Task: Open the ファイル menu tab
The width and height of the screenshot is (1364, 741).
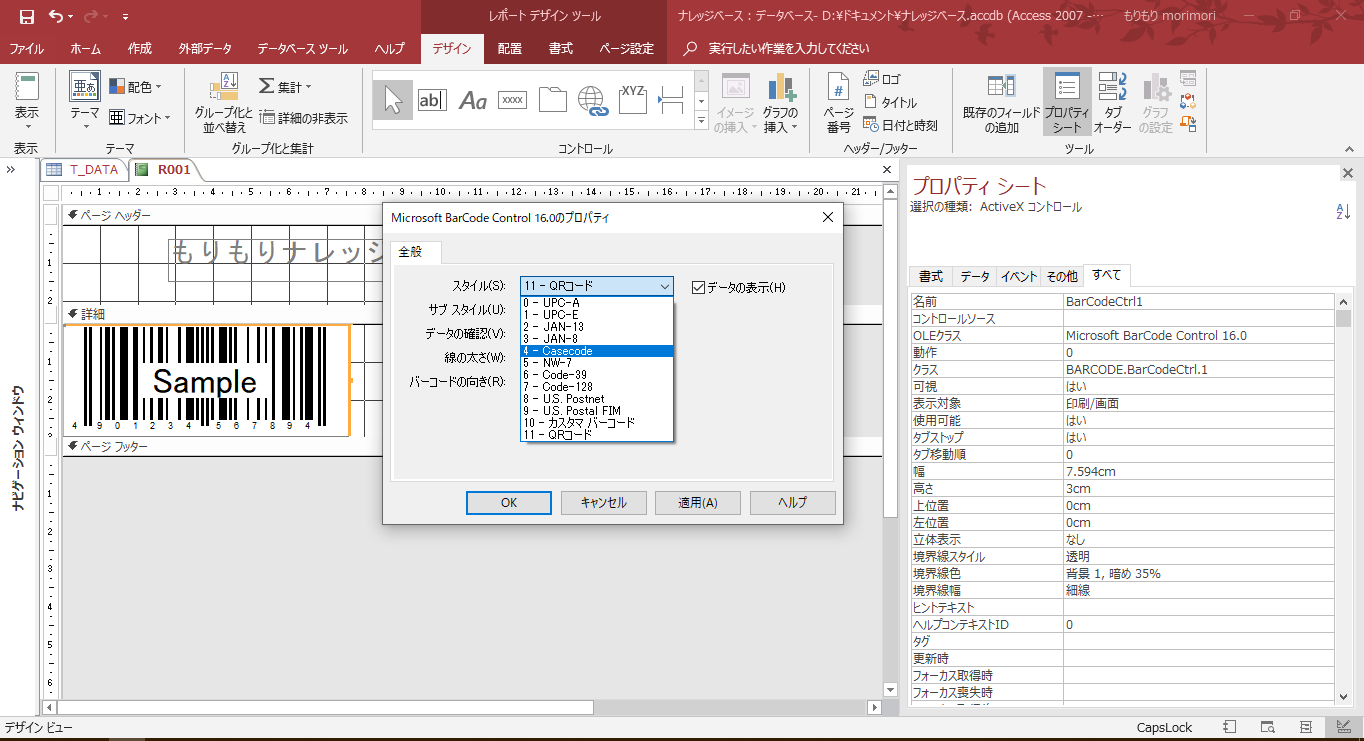Action: tap(27, 48)
